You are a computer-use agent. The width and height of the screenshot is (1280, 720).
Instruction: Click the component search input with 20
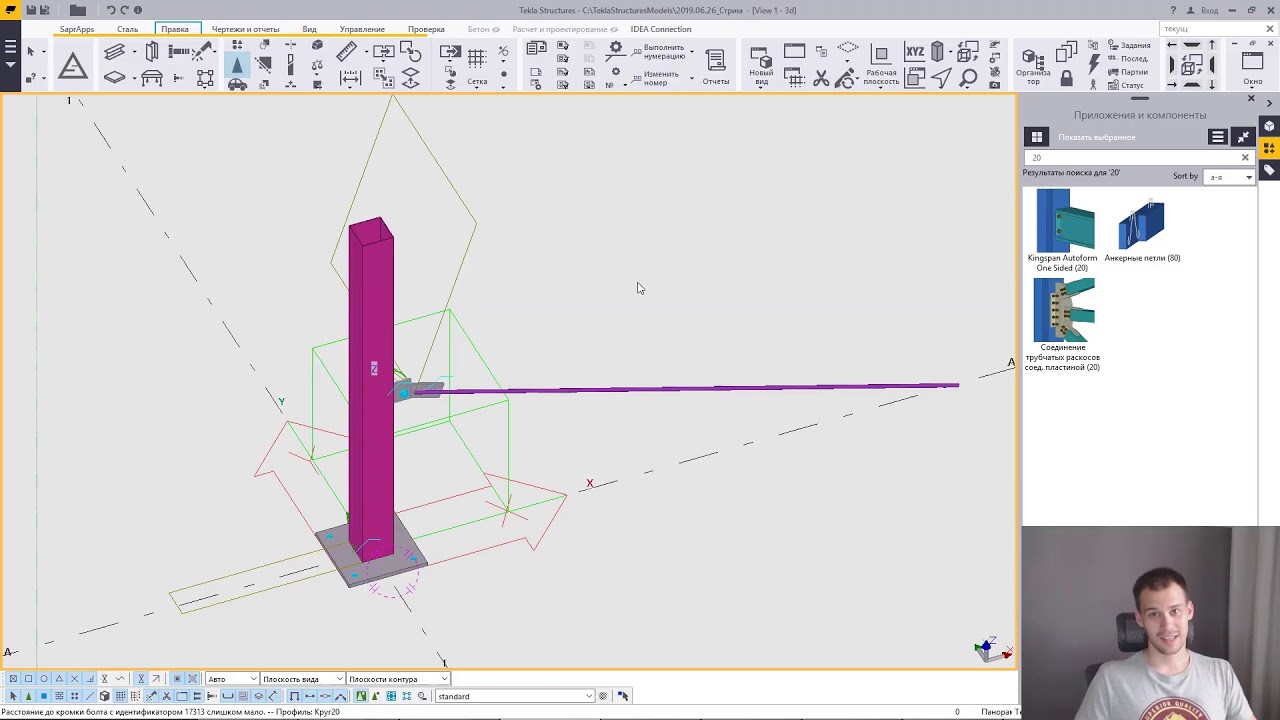(x=1130, y=157)
